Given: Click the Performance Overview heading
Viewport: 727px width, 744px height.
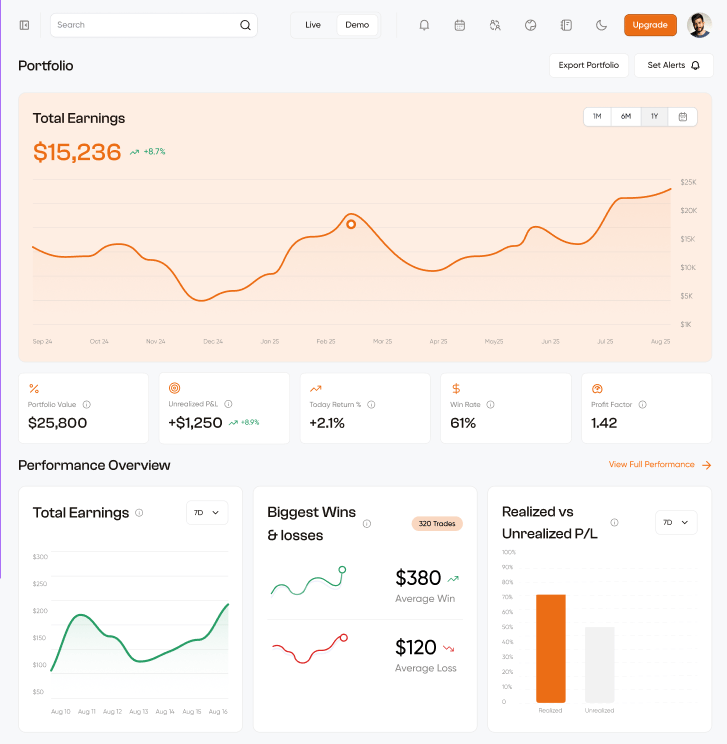Looking at the screenshot, I should click(94, 465).
